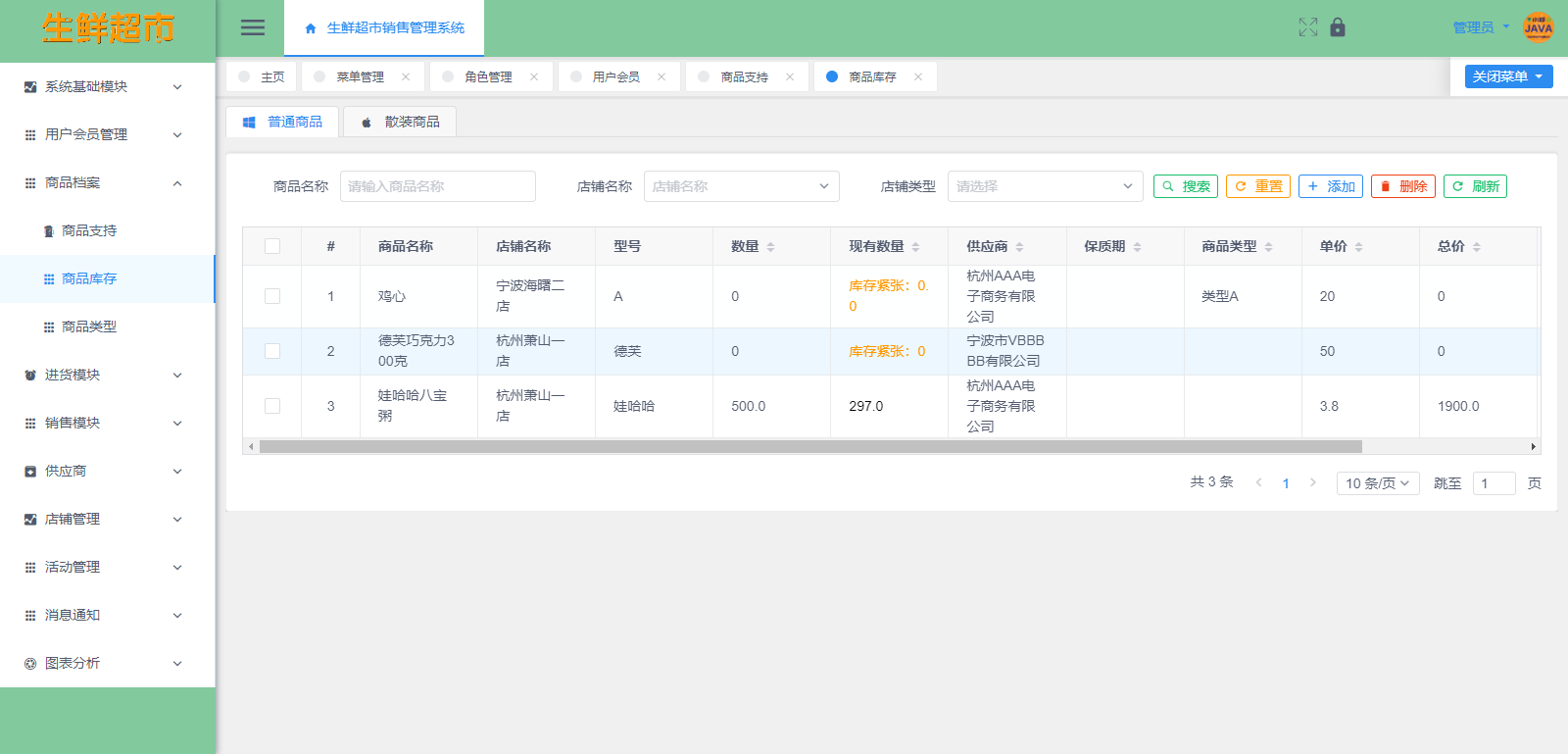Click the green 搜索 button
The height and width of the screenshot is (754, 1568).
[1185, 186]
